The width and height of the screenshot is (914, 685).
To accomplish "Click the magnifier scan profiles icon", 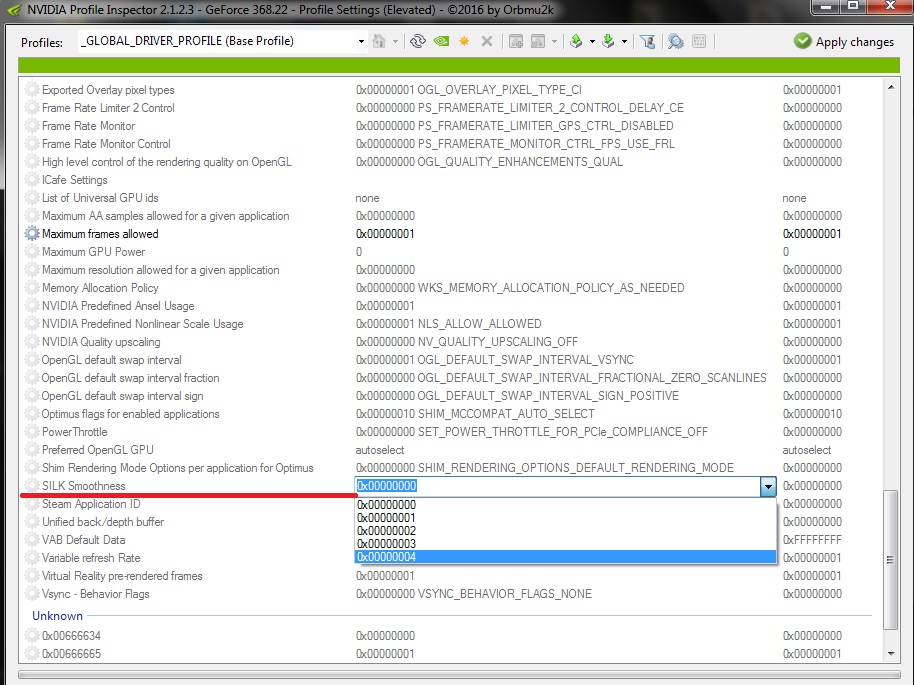I will (676, 41).
